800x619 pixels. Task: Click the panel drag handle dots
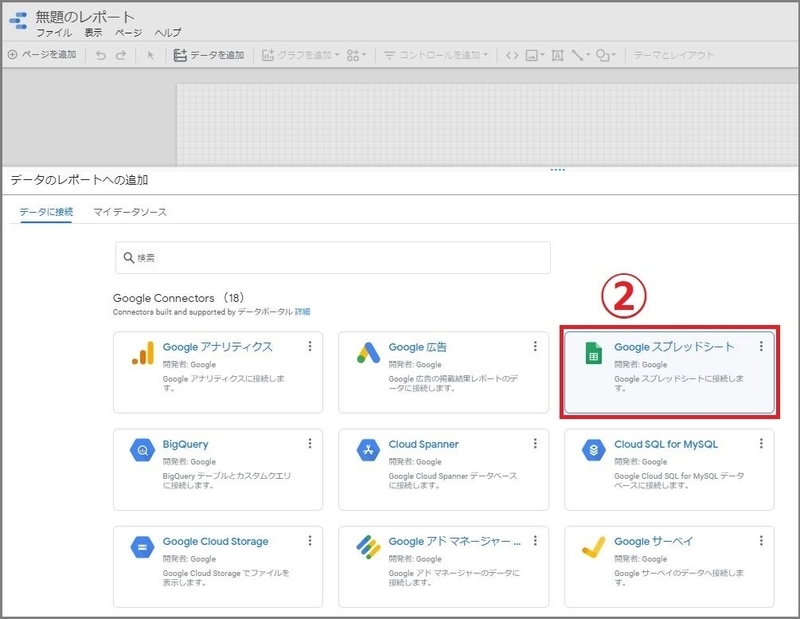tap(558, 170)
